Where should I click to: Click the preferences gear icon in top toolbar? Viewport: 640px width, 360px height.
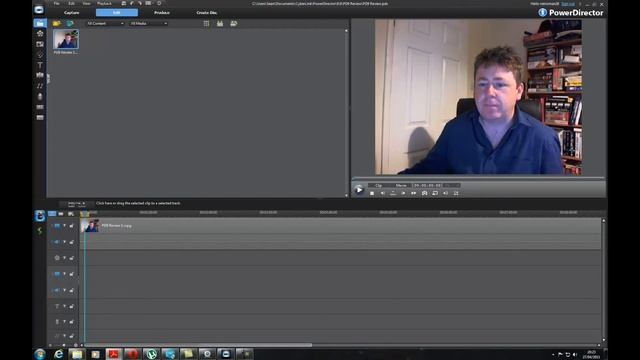[x=159, y=3]
